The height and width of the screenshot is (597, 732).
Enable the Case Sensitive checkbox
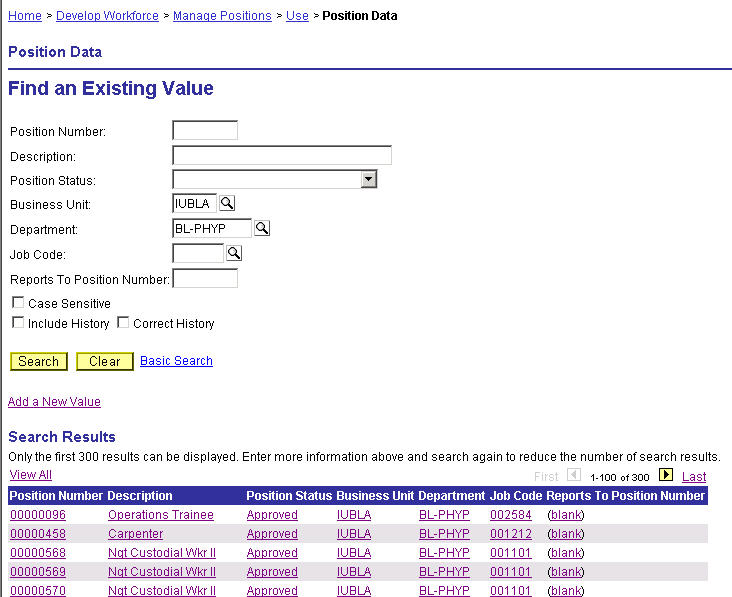(x=18, y=302)
